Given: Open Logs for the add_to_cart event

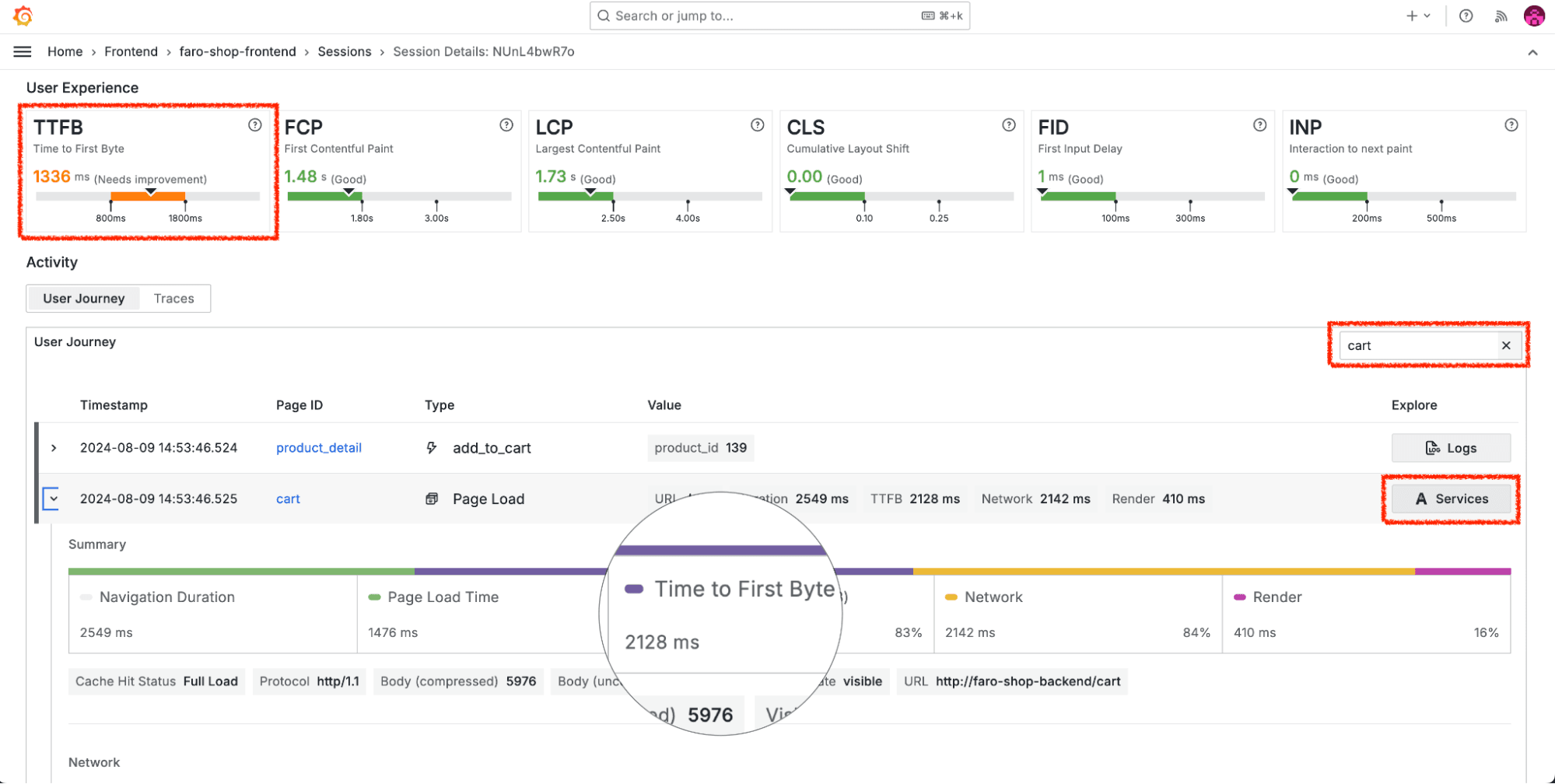Looking at the screenshot, I should (x=1450, y=447).
